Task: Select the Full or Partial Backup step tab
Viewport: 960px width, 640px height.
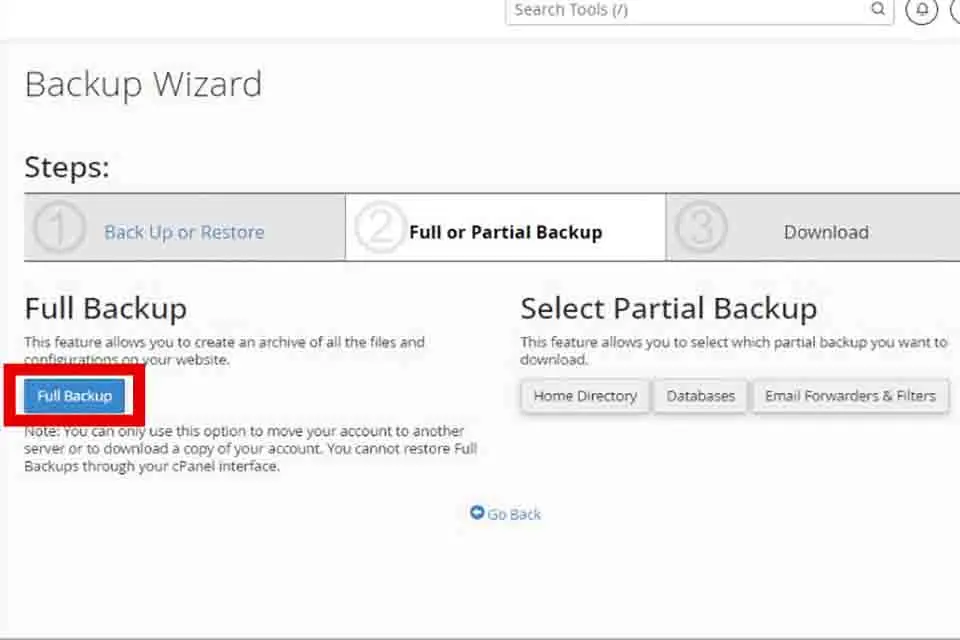Action: pos(505,228)
